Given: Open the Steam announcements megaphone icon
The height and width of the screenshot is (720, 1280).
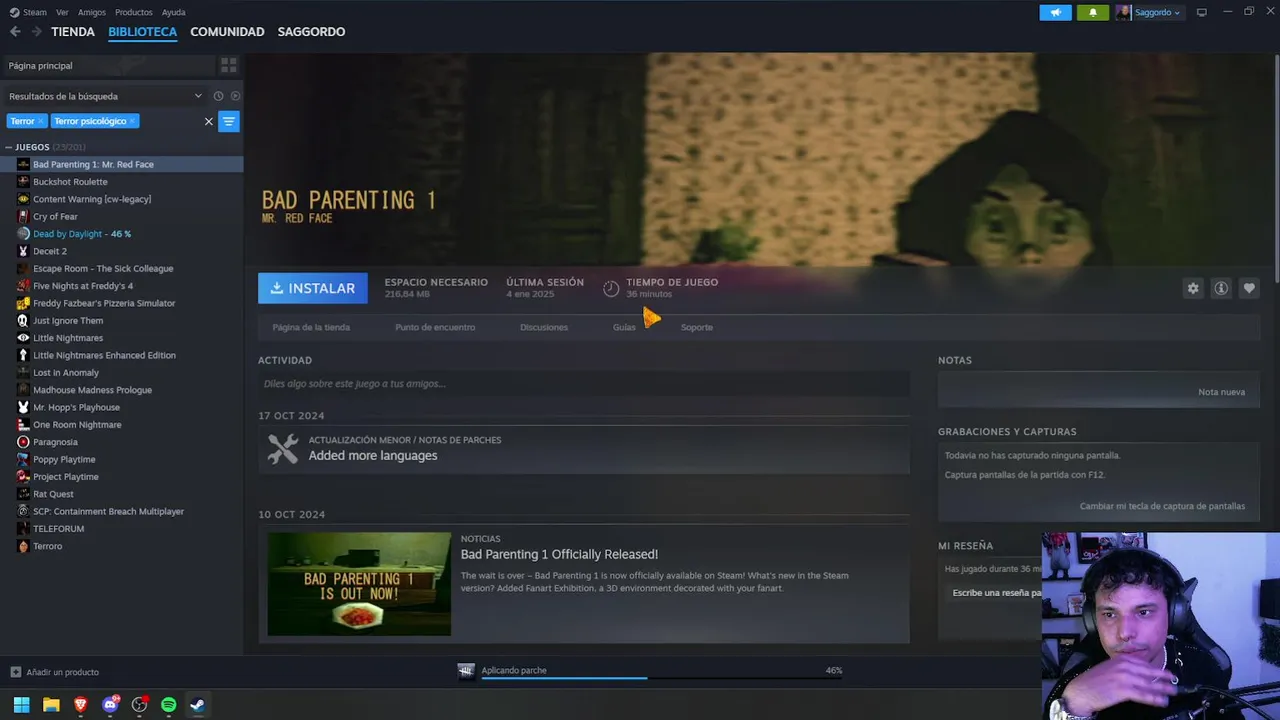Looking at the screenshot, I should point(1055,12).
